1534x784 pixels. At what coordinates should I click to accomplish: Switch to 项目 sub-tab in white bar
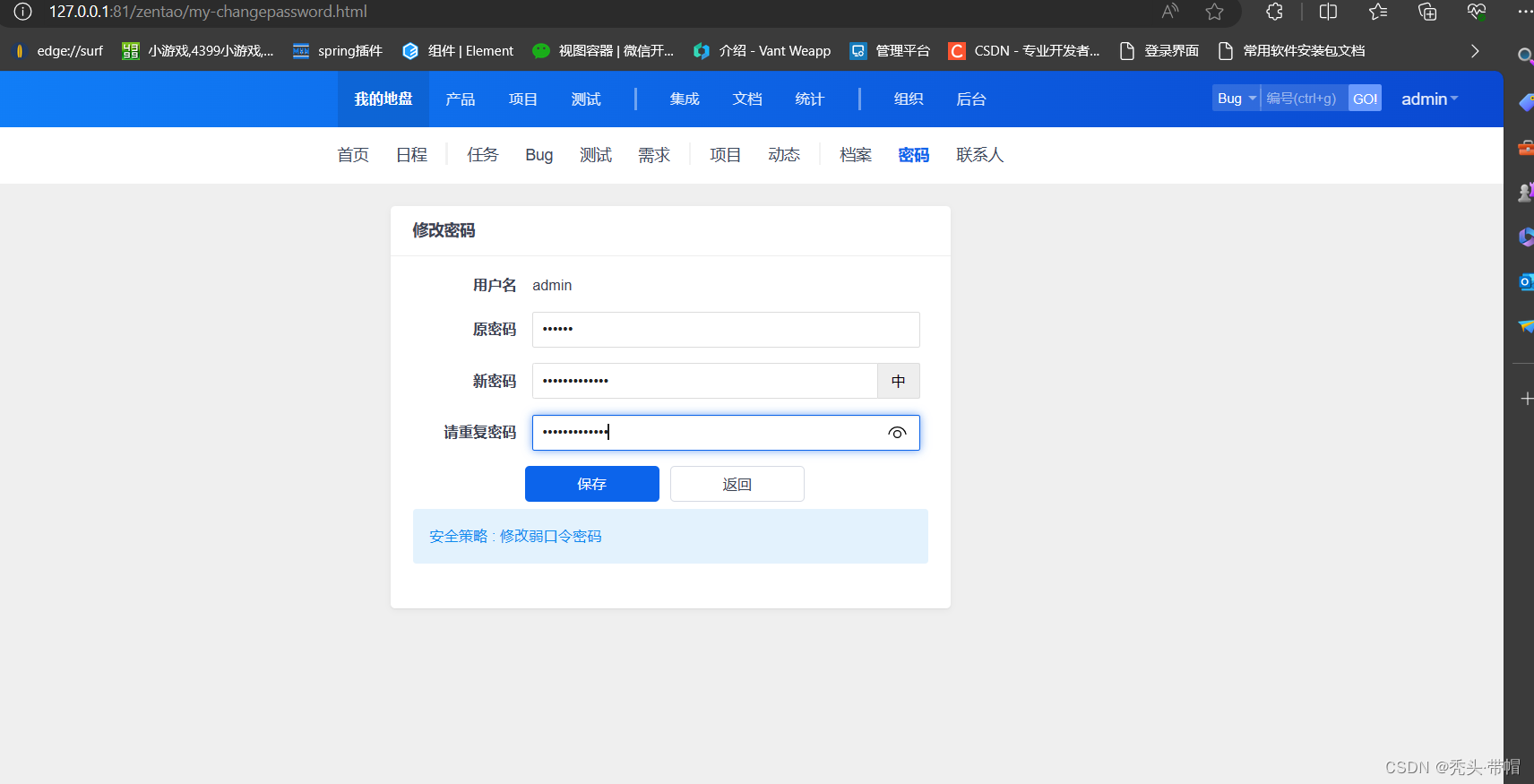pyautogui.click(x=726, y=155)
